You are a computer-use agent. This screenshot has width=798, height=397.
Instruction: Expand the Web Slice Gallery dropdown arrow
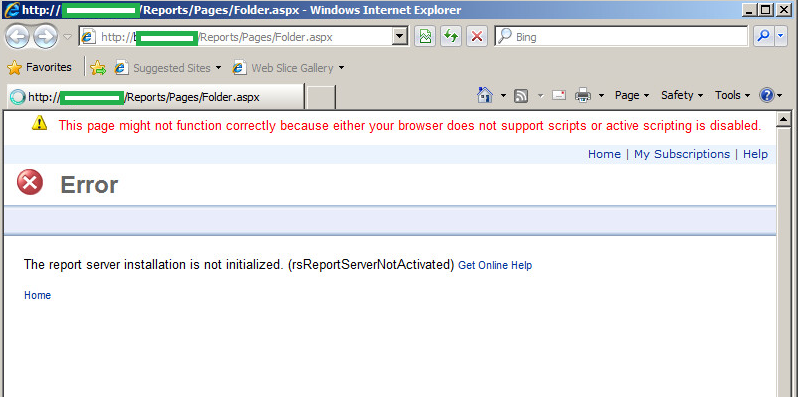click(341, 68)
